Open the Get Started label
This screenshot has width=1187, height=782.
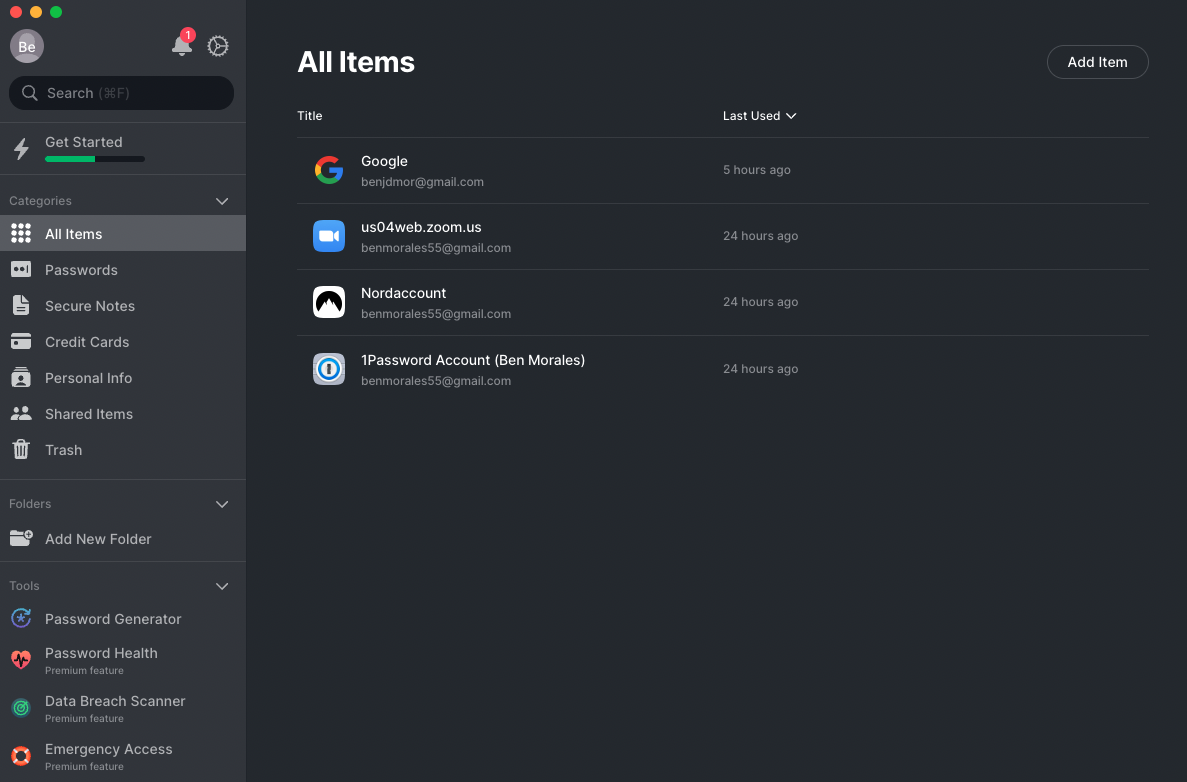[x=83, y=142]
